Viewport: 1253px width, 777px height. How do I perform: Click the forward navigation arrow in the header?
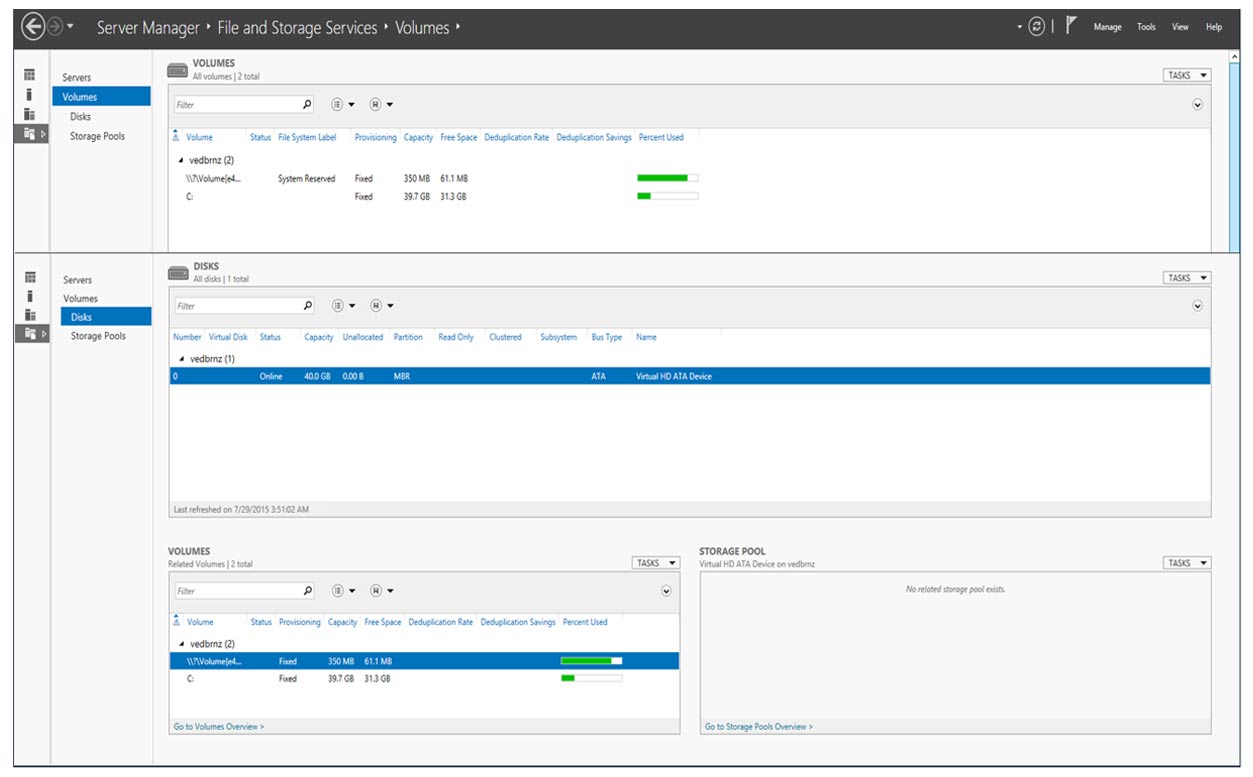coord(55,28)
